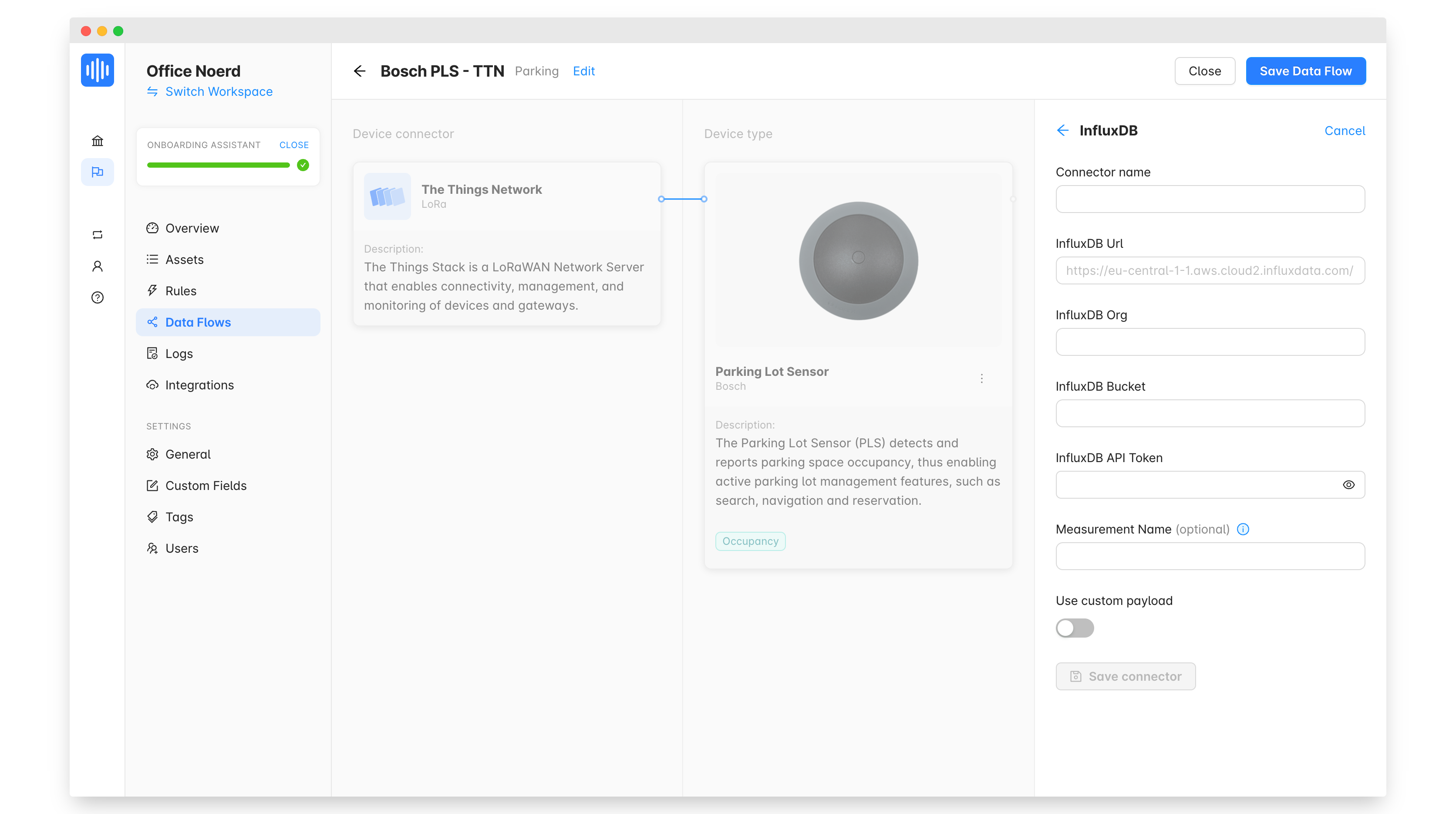Focus the Measurement Name field
Screen dimensions: 1456x814
click(1210, 556)
